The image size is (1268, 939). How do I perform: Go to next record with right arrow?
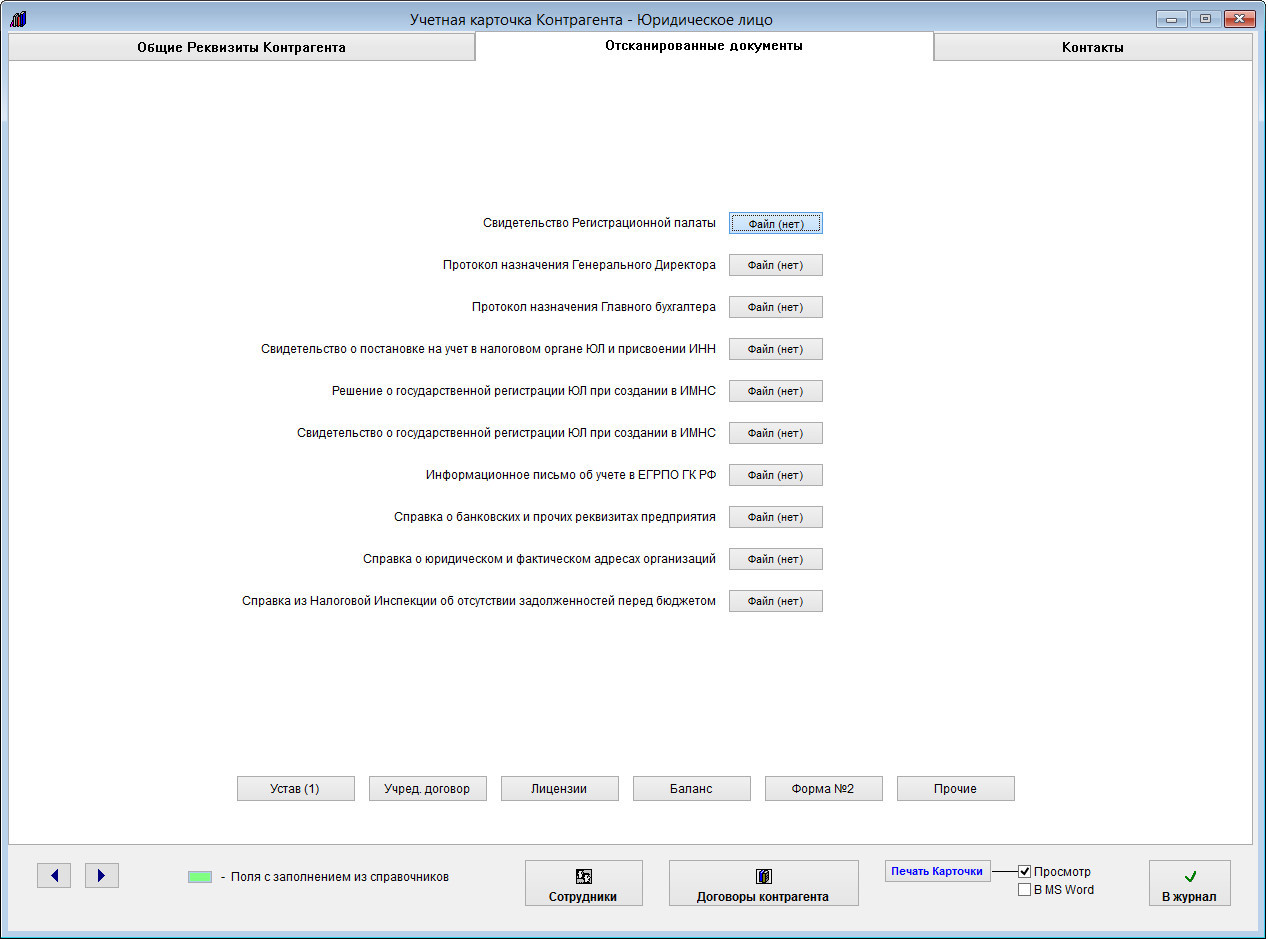click(102, 876)
